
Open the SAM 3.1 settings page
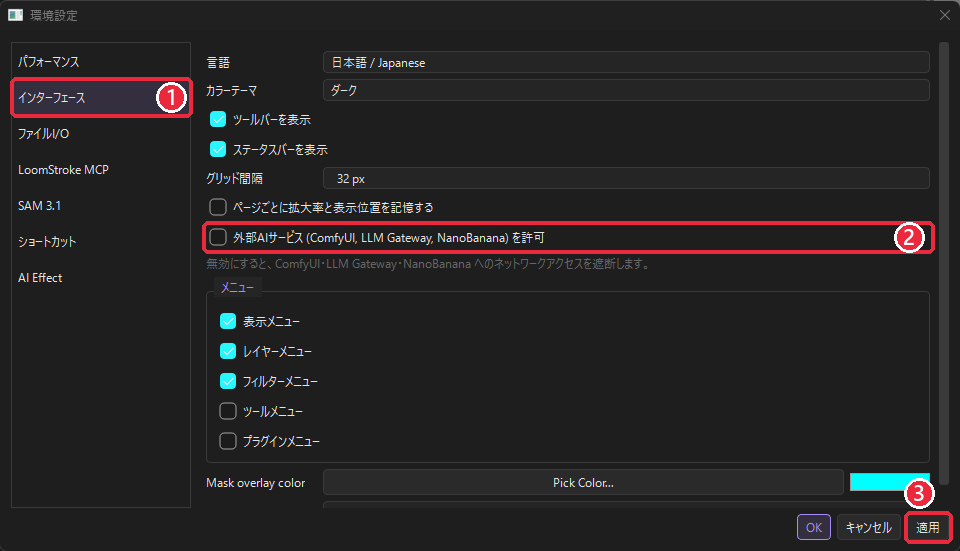tap(101, 206)
